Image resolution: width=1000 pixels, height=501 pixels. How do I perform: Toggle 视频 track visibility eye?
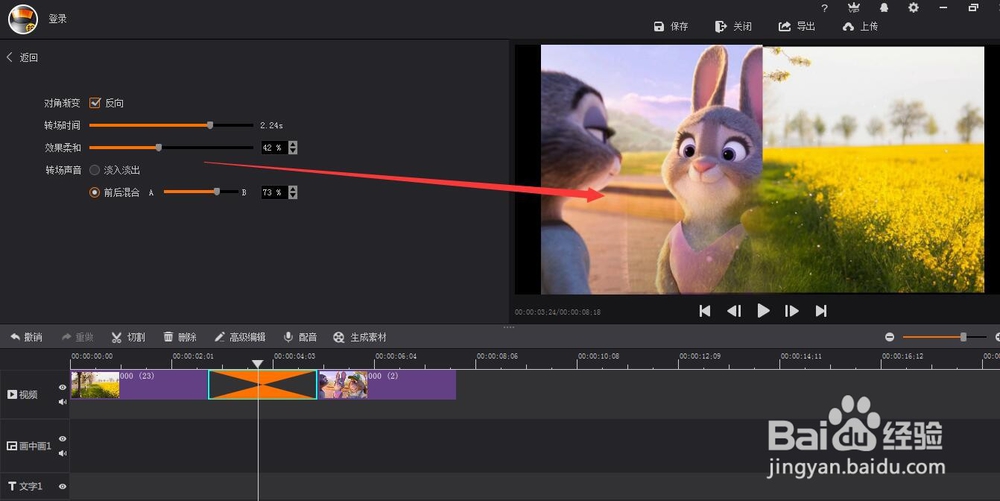(x=62, y=387)
